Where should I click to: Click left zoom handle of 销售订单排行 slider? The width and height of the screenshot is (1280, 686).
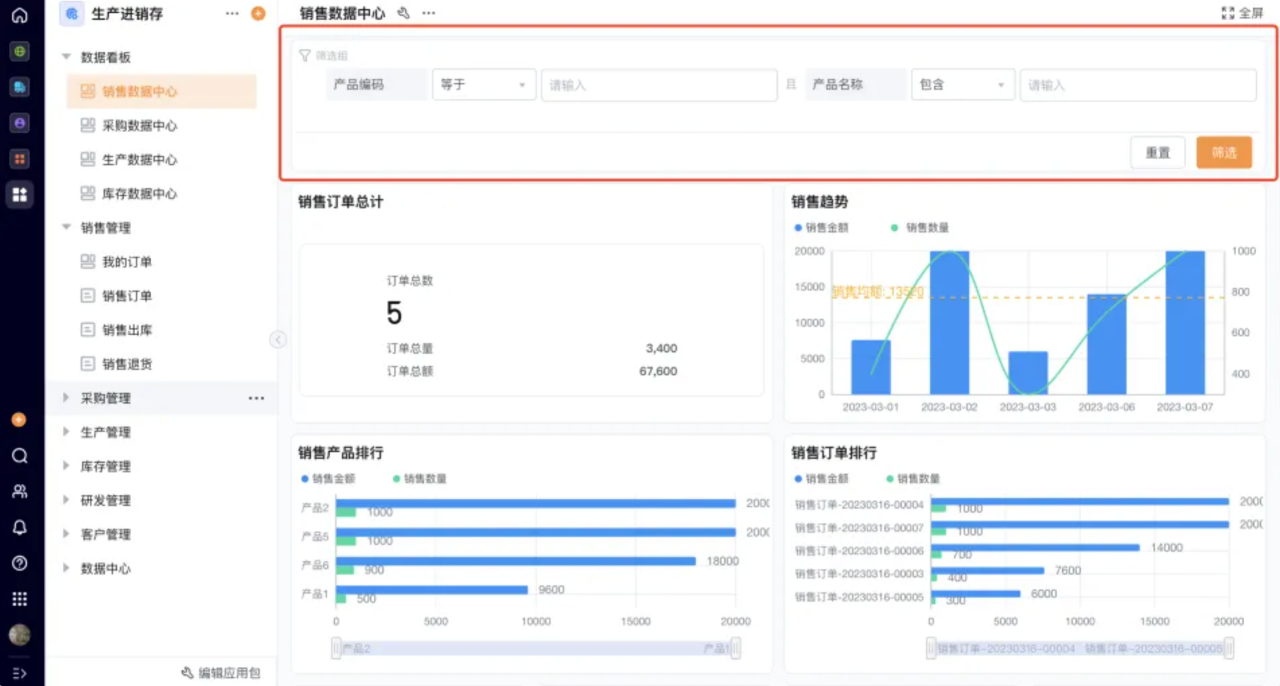click(930, 649)
